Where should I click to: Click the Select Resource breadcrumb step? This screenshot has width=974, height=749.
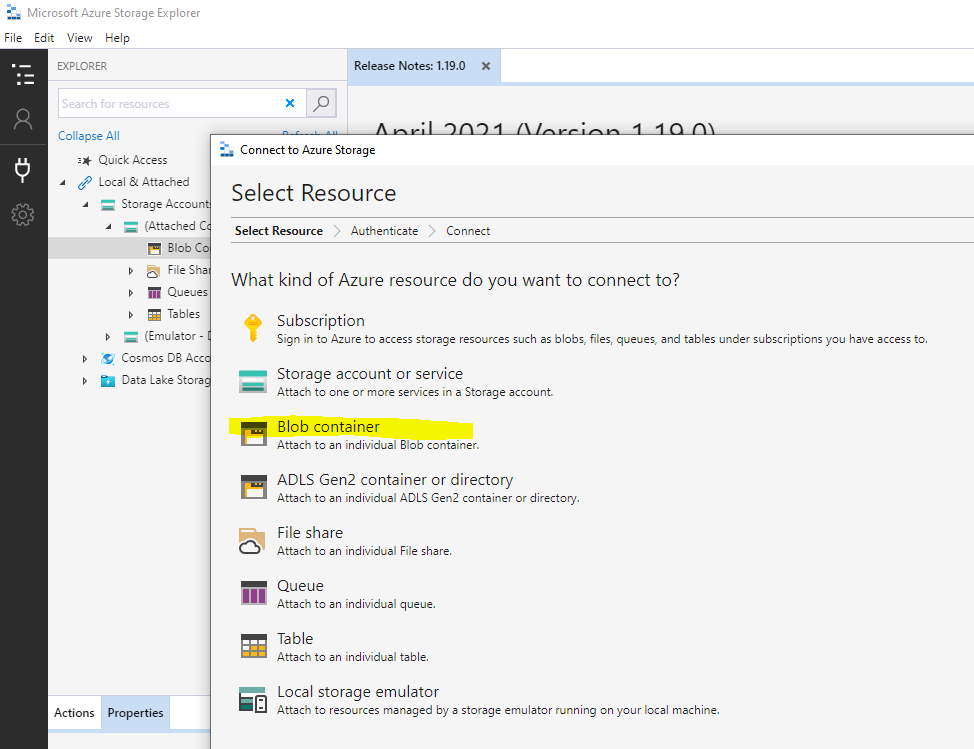pyautogui.click(x=279, y=231)
